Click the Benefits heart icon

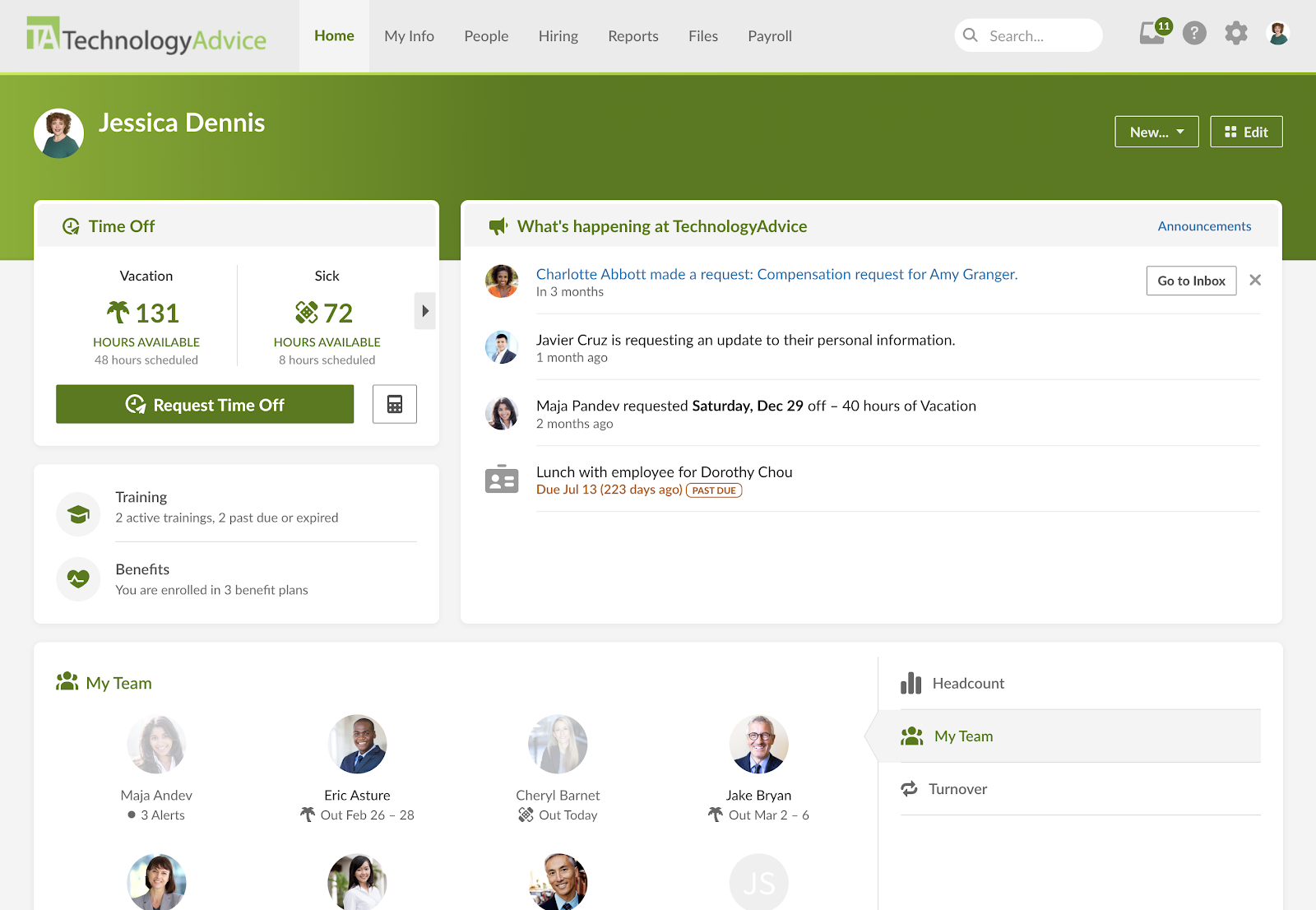(x=78, y=579)
